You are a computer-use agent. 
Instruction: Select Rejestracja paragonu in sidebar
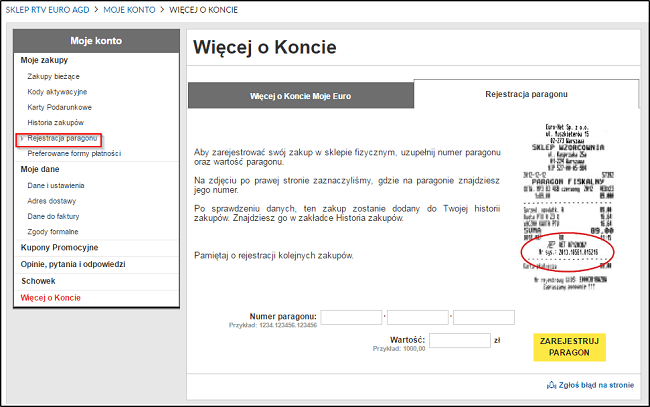pos(62,137)
